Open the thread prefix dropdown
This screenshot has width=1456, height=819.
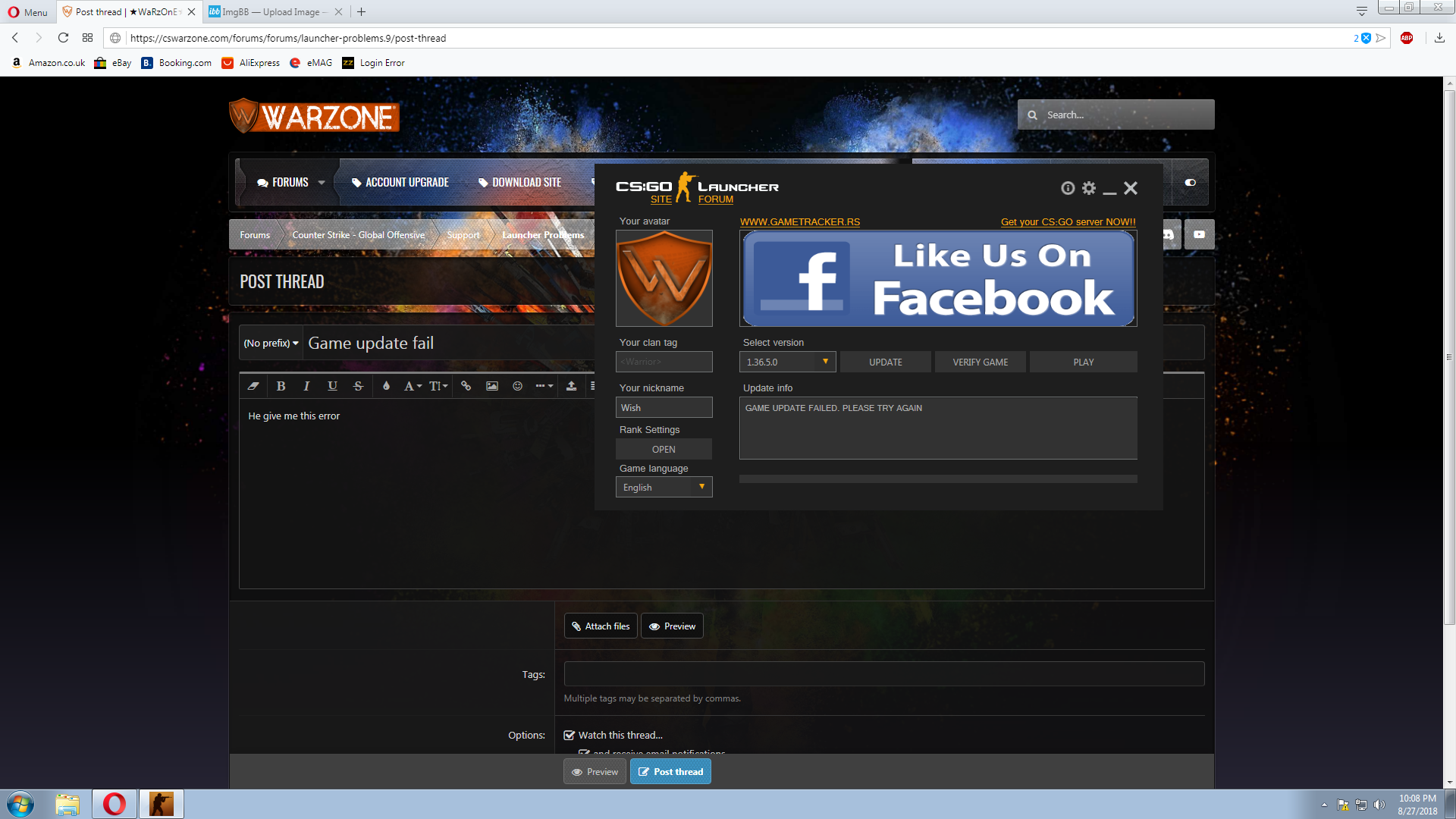coord(271,343)
